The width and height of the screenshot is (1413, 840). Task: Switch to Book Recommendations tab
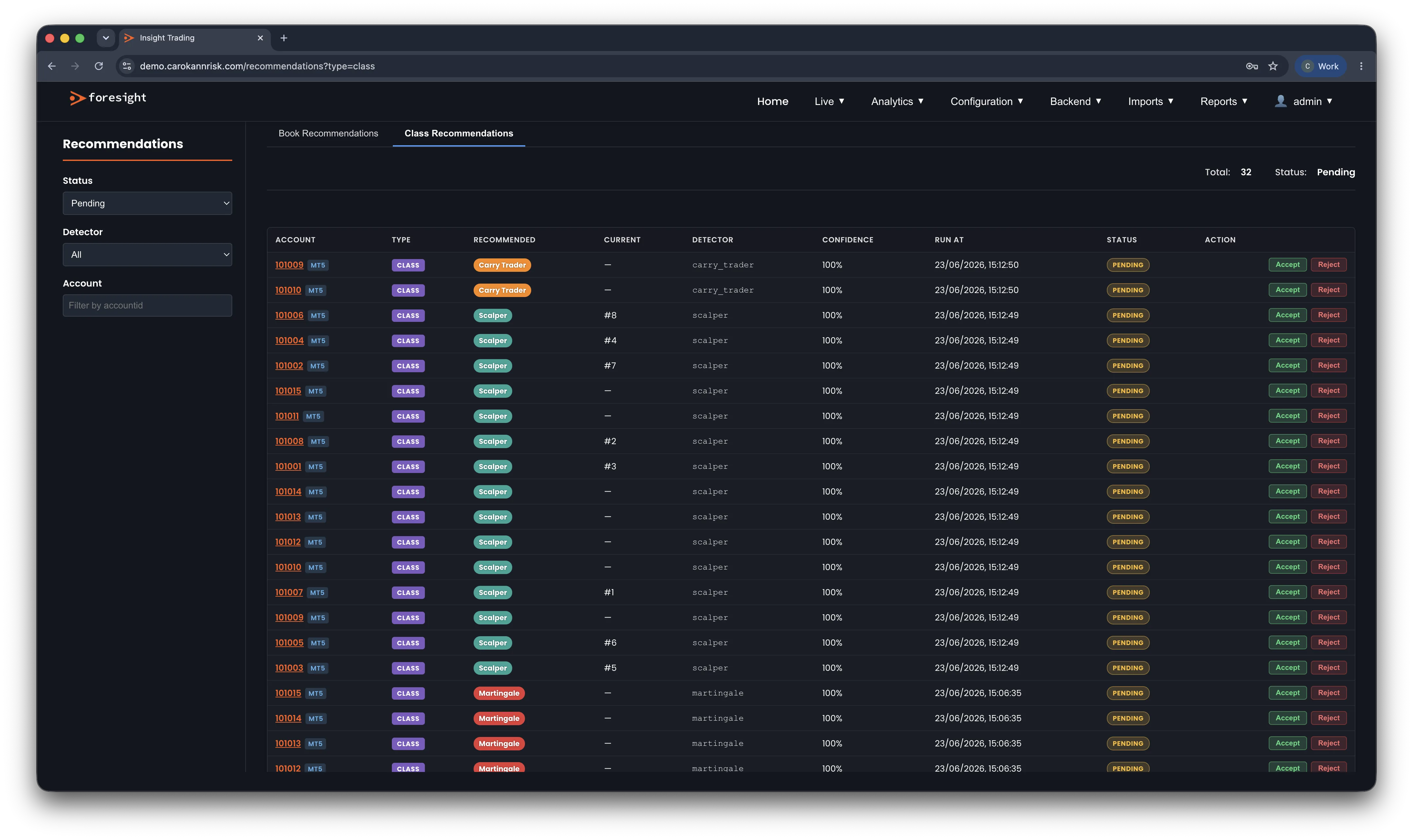coord(328,133)
